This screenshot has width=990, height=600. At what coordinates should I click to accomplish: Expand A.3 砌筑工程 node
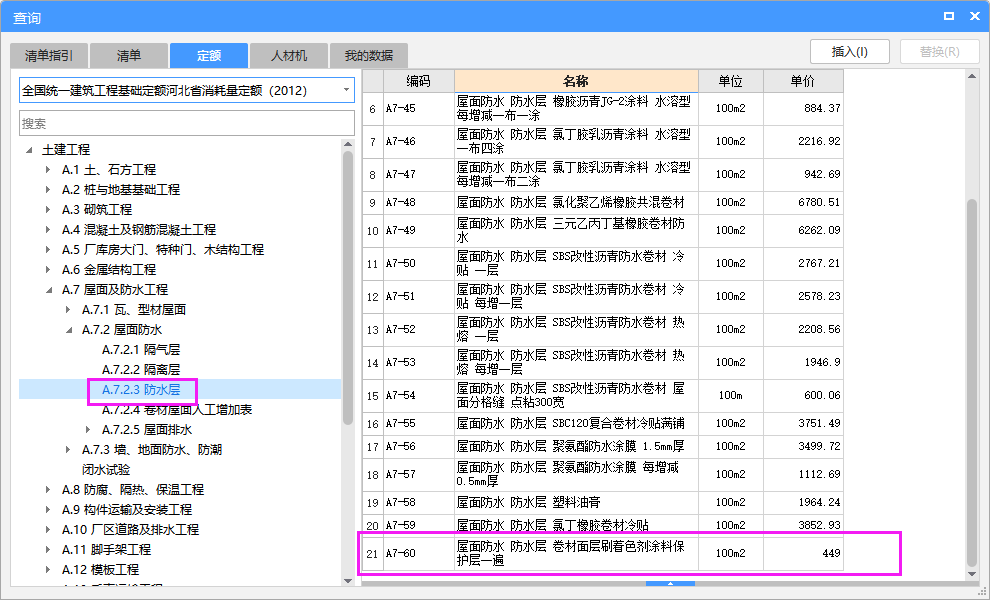tap(49, 210)
